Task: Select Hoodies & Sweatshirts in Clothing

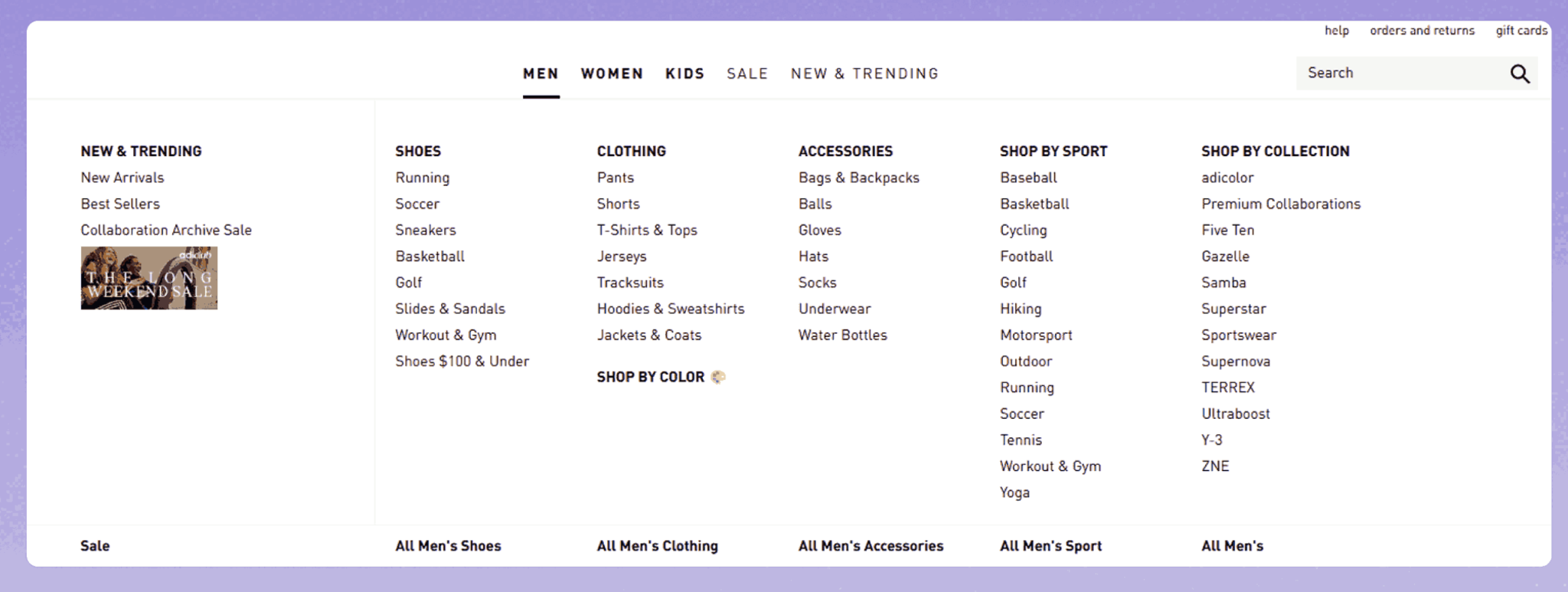Action: pyautogui.click(x=671, y=309)
